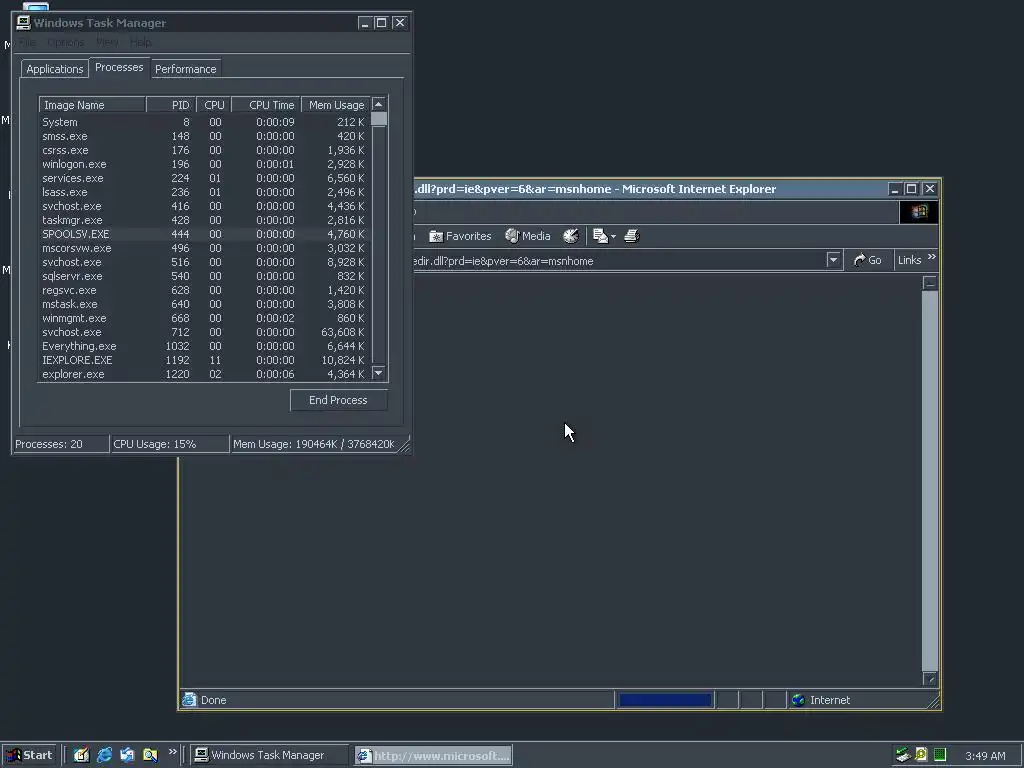Viewport: 1024px width, 768px height.
Task: Click the Links toolbar label
Action: pos(909,260)
